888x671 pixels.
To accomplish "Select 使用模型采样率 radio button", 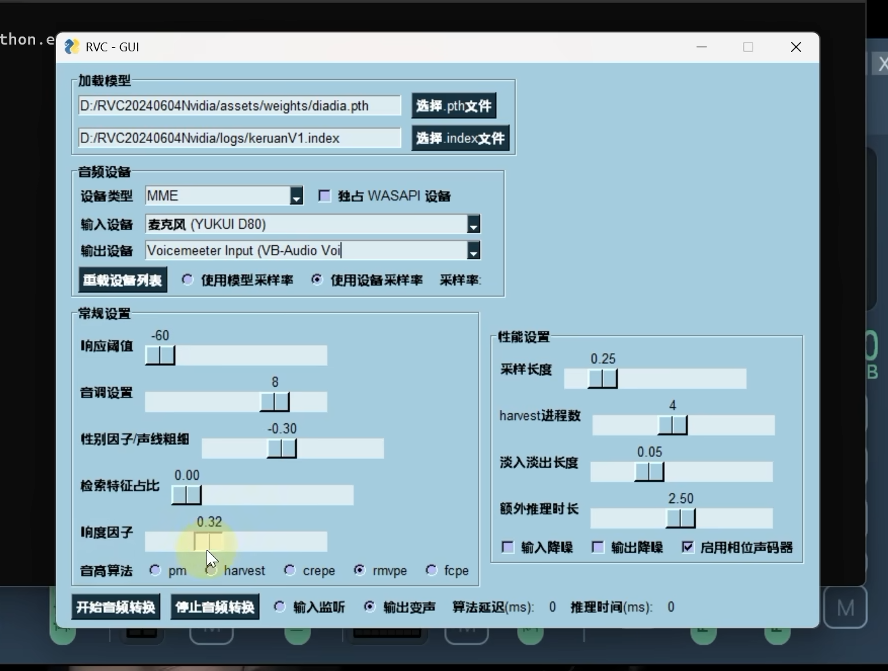I will (x=187, y=280).
